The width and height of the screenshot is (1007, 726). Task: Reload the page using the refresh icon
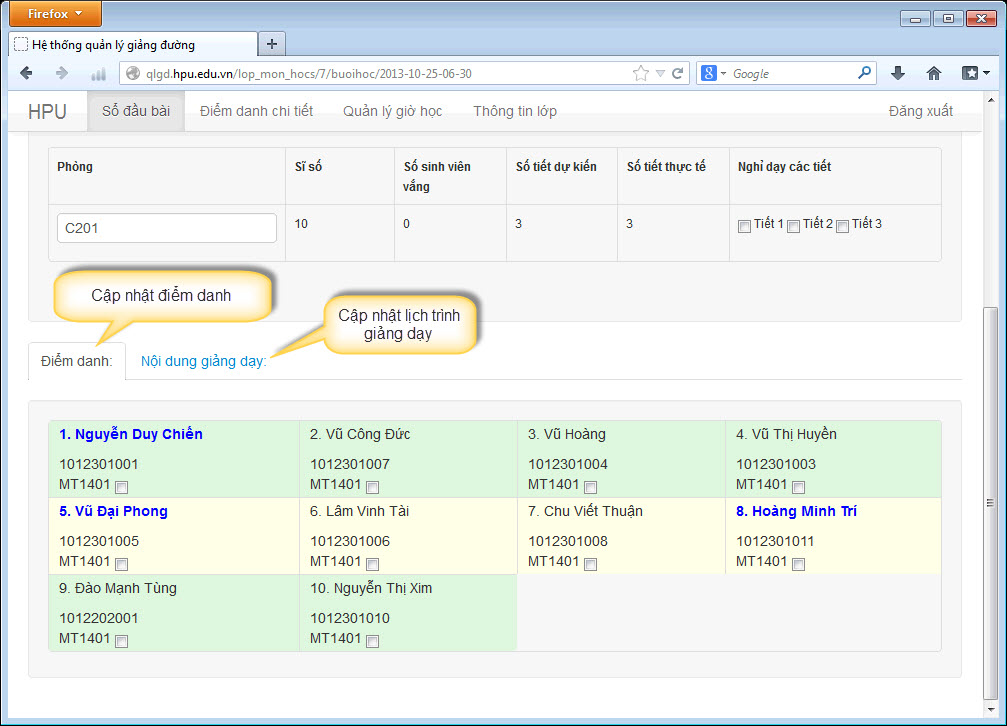(x=677, y=73)
